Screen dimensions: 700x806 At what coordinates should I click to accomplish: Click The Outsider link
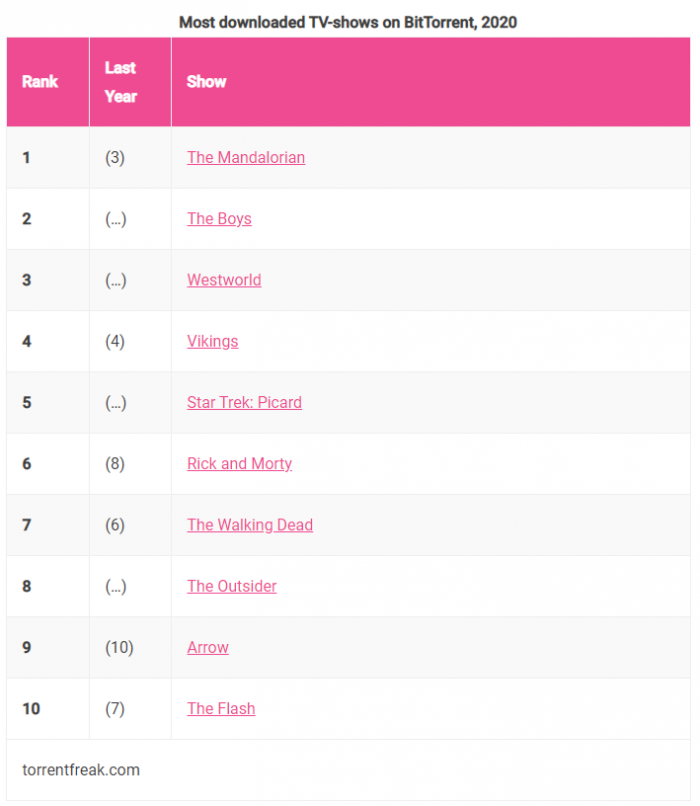click(231, 586)
